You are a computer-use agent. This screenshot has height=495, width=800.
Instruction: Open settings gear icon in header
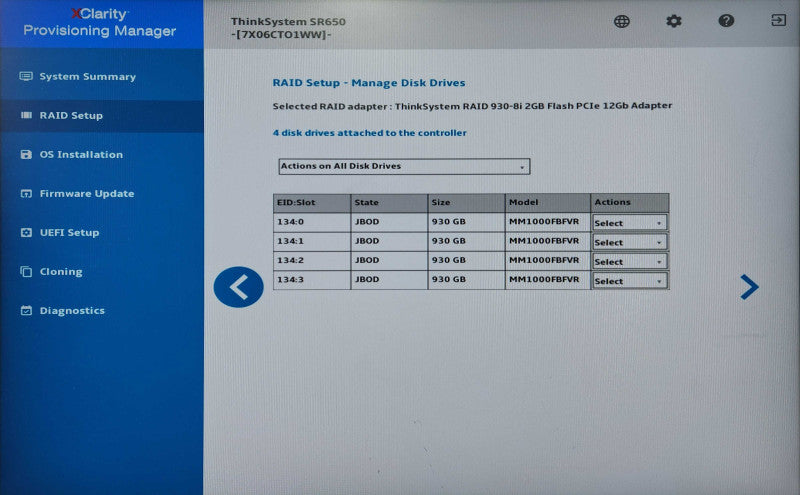[x=673, y=21]
